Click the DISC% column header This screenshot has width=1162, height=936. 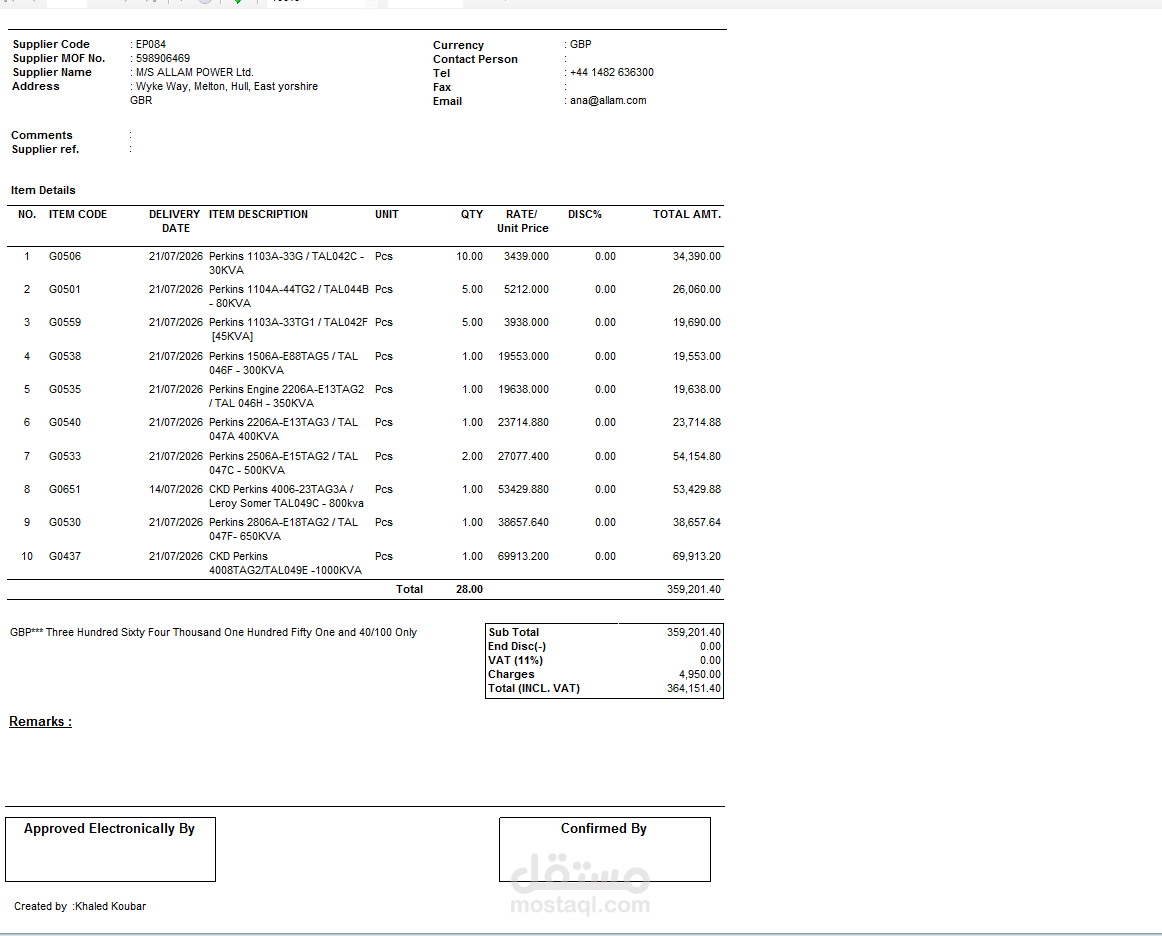click(585, 214)
